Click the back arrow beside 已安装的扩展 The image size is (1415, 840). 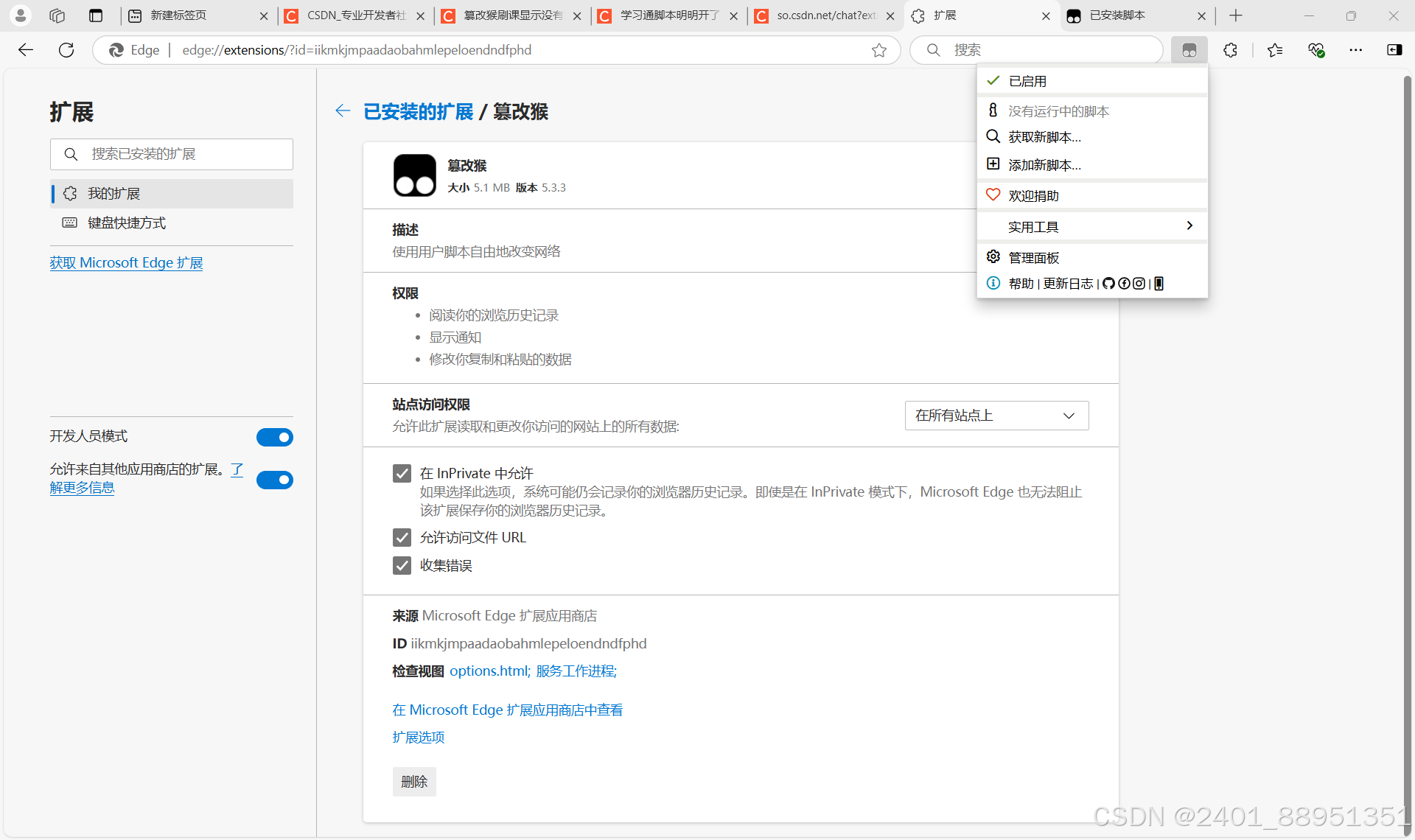click(x=343, y=111)
